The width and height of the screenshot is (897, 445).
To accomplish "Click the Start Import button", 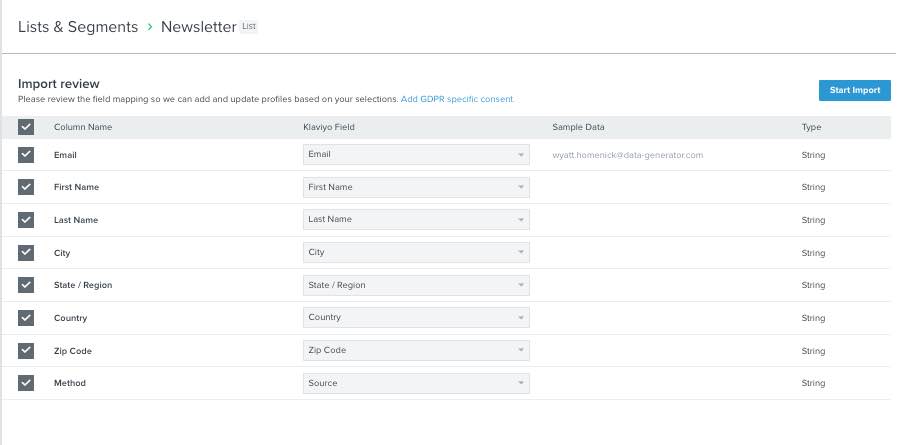I will point(854,90).
